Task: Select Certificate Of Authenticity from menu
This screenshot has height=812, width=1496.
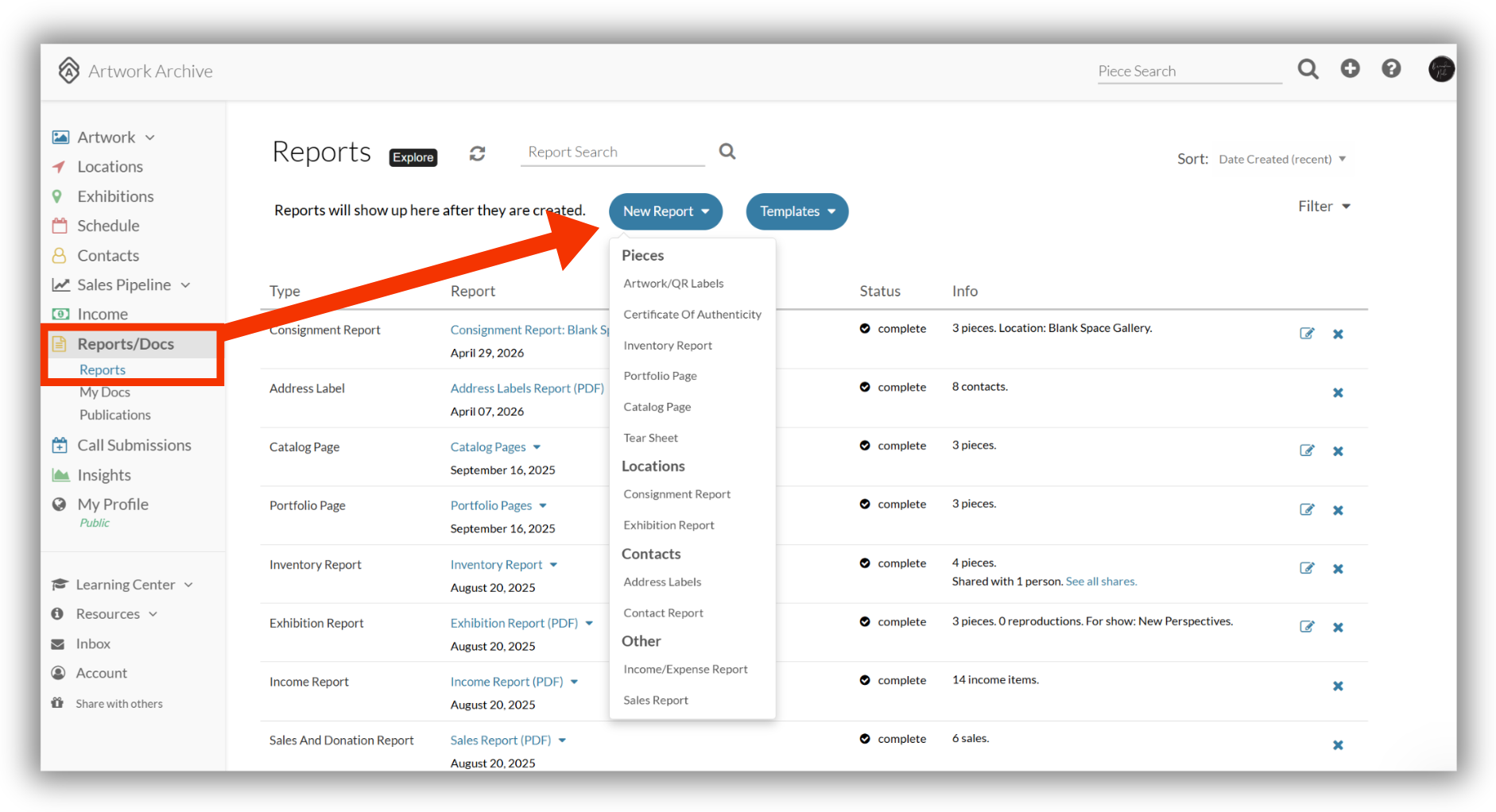Action: (x=692, y=315)
